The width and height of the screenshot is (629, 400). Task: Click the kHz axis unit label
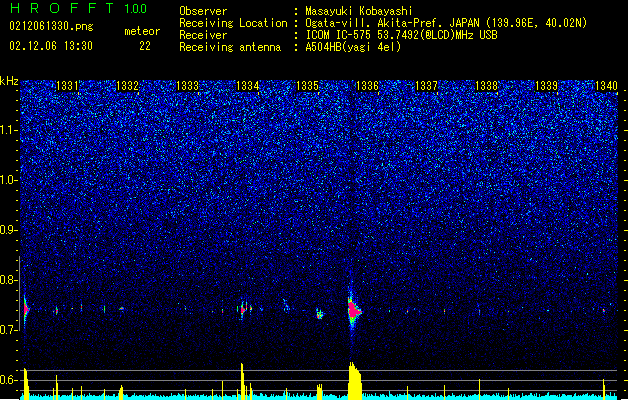pyautogui.click(x=9, y=81)
